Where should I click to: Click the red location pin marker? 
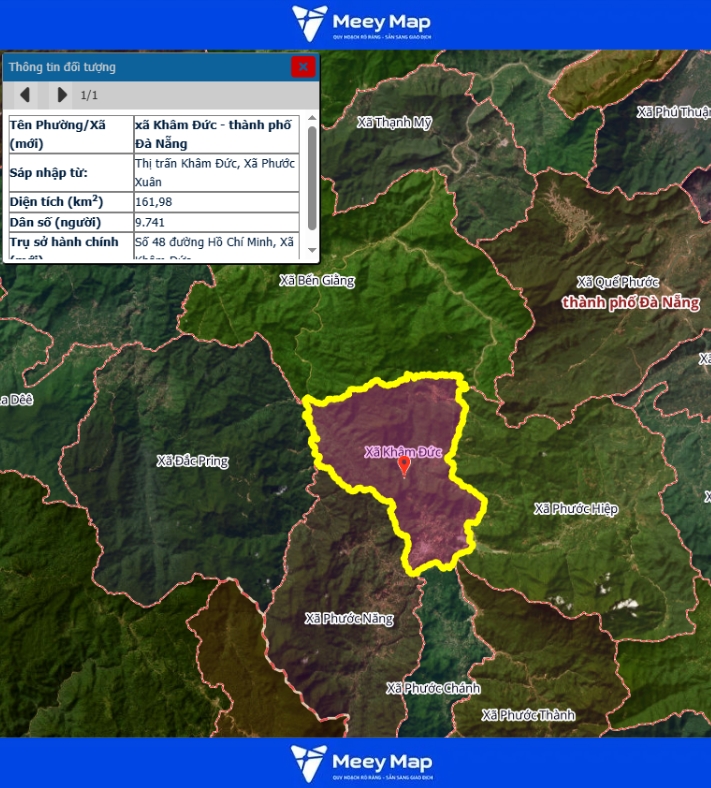coord(404,465)
